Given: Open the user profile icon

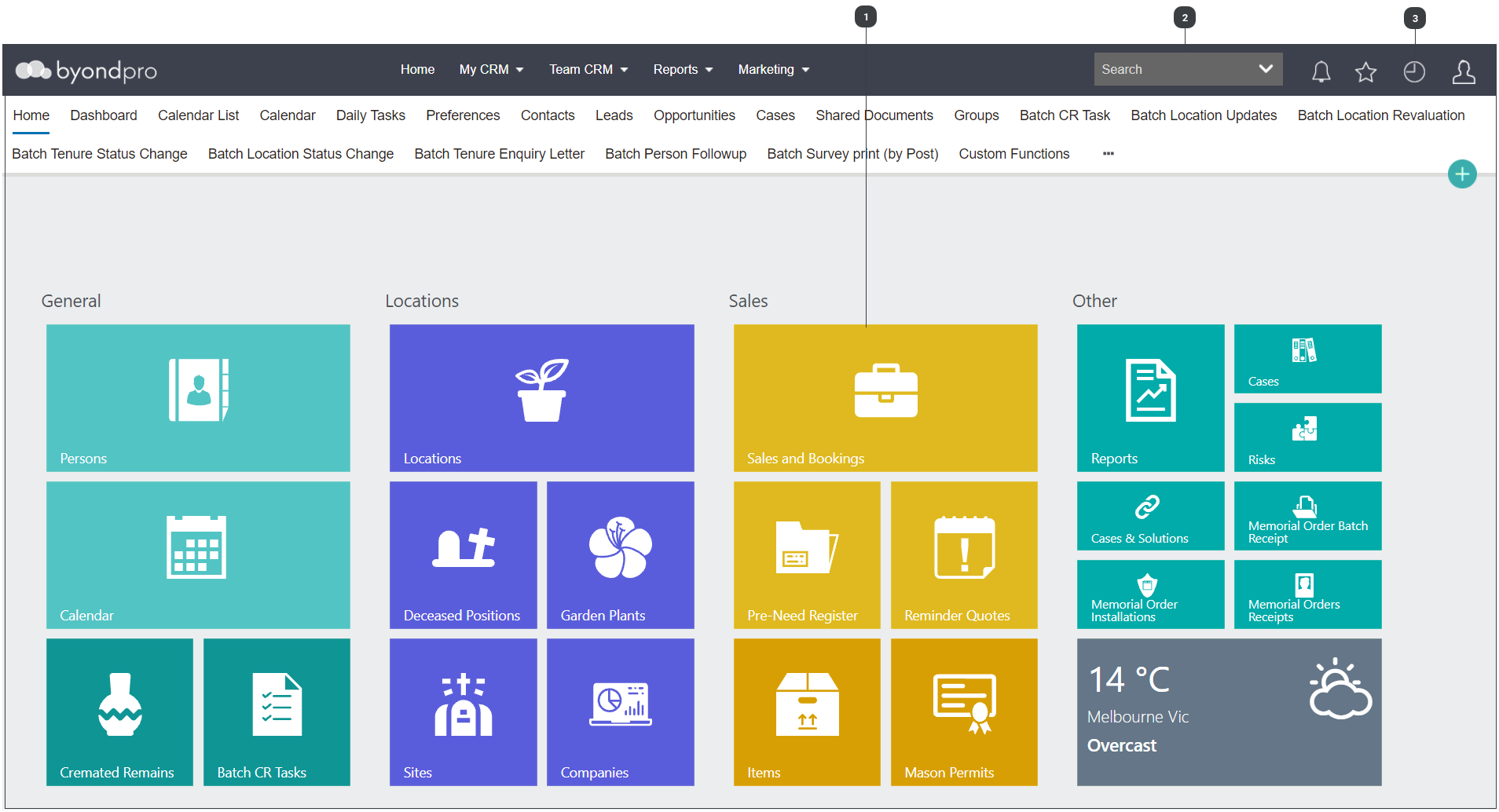Looking at the screenshot, I should tap(1463, 71).
